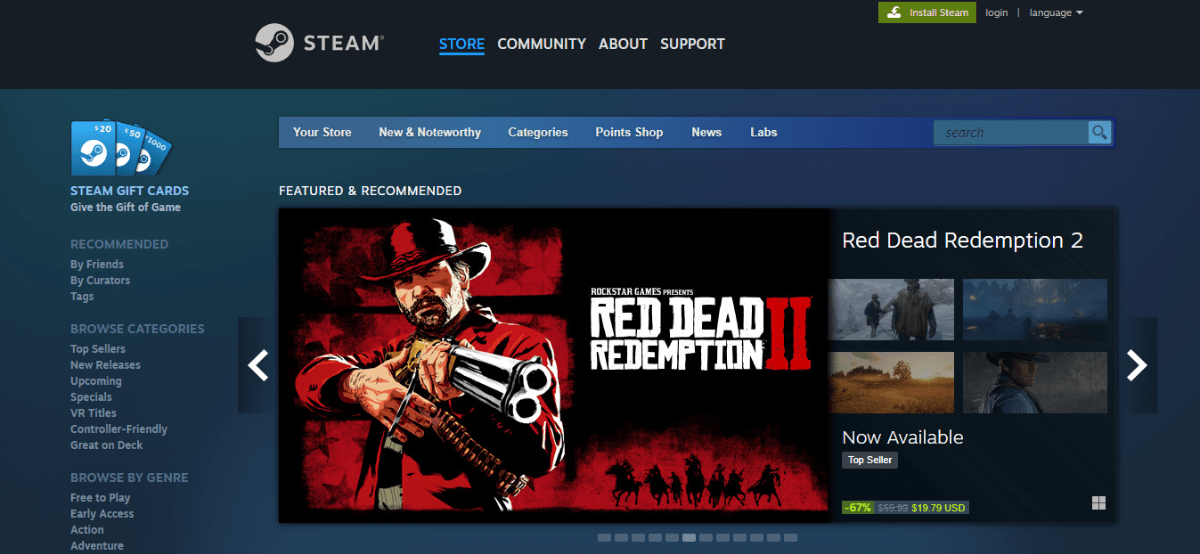
Task: Browse VR Titles in the sidebar
Action: 93,413
